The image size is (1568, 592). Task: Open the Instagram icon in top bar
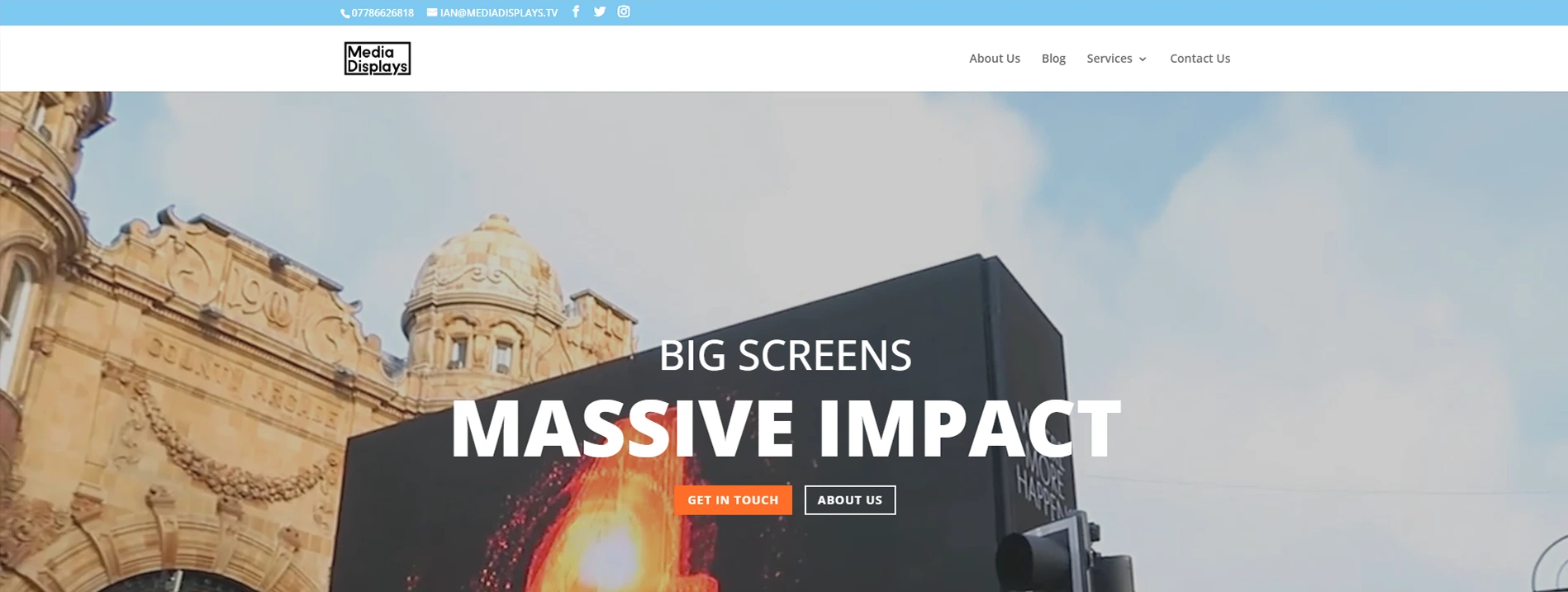click(624, 12)
